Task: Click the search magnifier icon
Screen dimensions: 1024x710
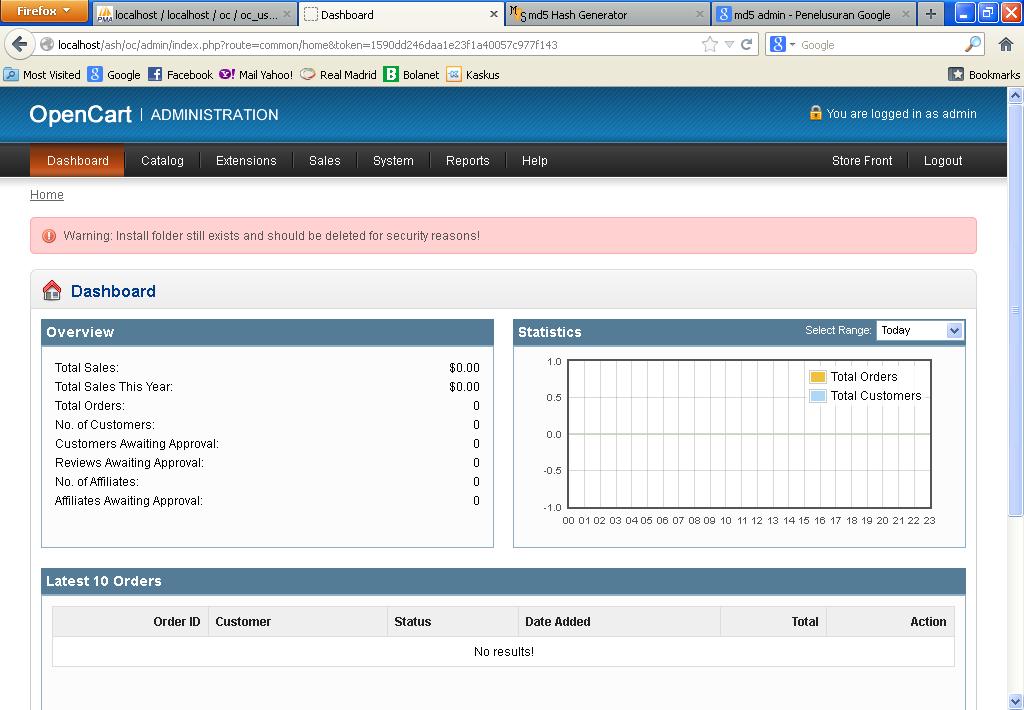Action: pos(972,44)
